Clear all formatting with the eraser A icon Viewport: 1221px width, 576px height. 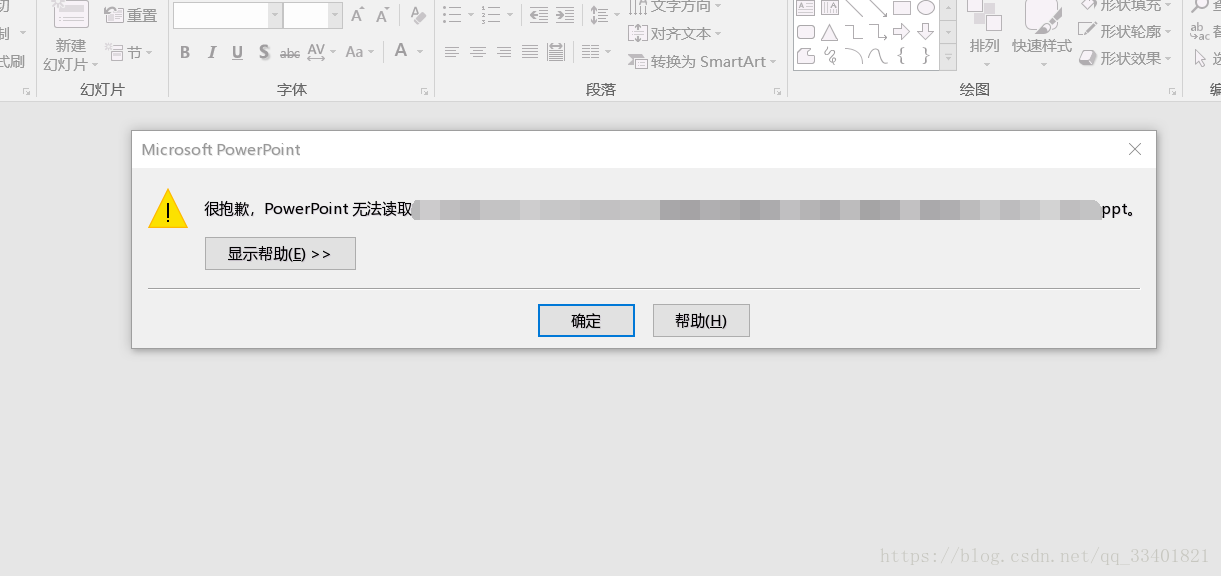point(418,15)
